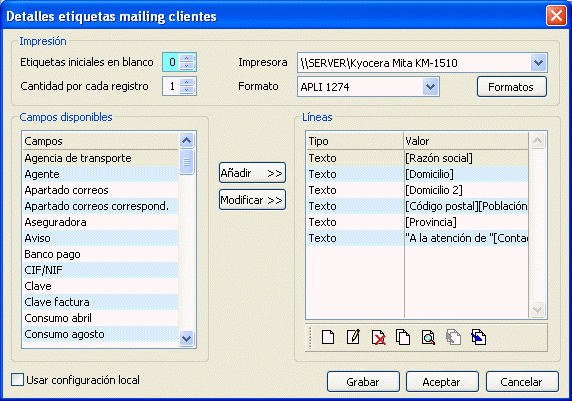This screenshot has height=401, width=572.
Task: Click the Cancelar button
Action: click(x=522, y=382)
